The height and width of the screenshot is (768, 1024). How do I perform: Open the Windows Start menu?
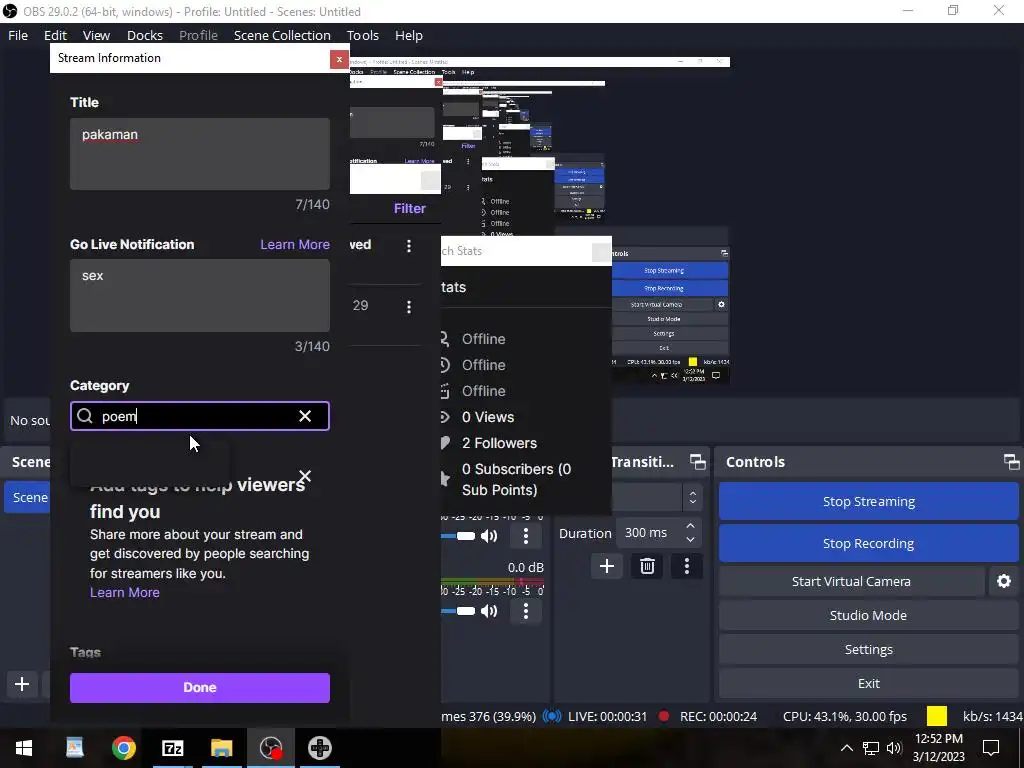pos(24,748)
